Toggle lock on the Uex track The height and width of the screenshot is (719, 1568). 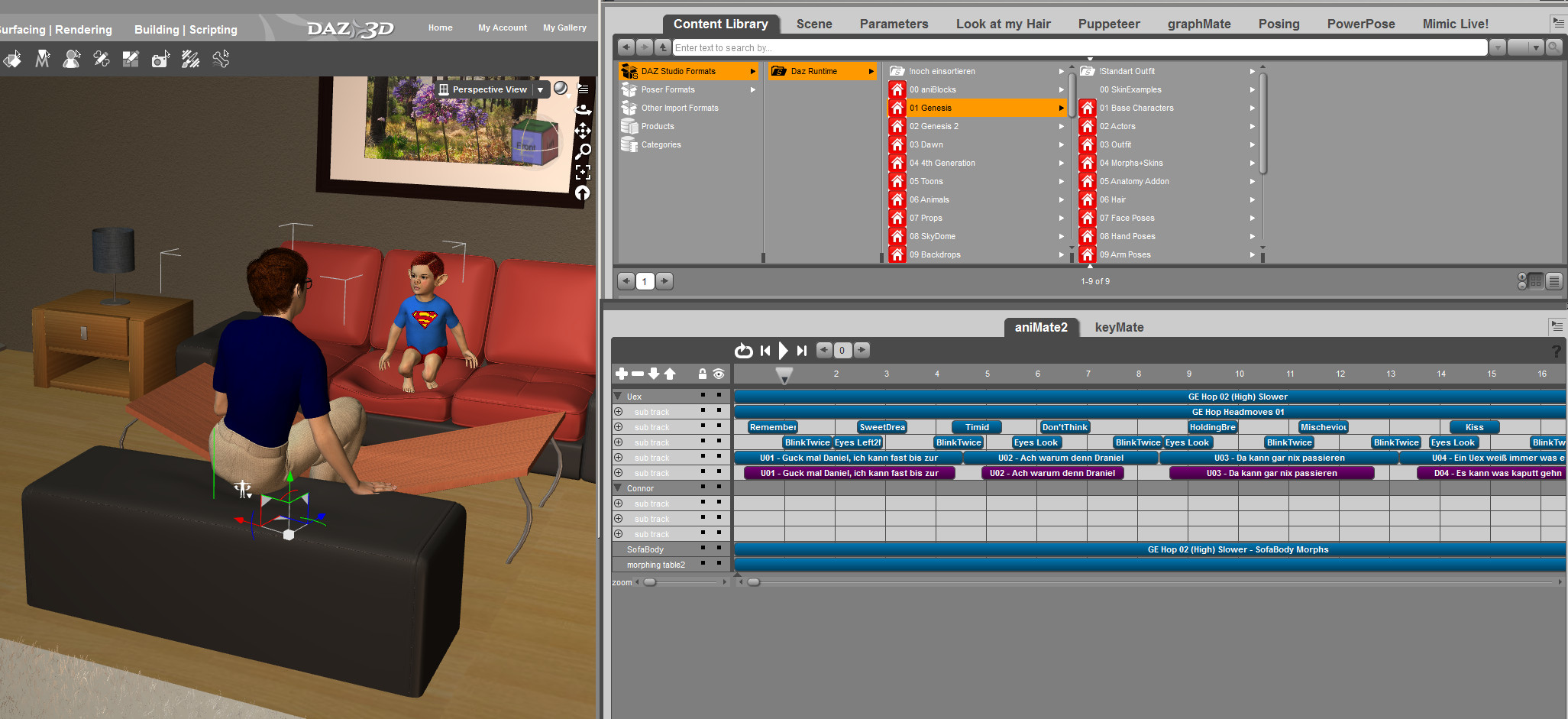pyautogui.click(x=703, y=395)
